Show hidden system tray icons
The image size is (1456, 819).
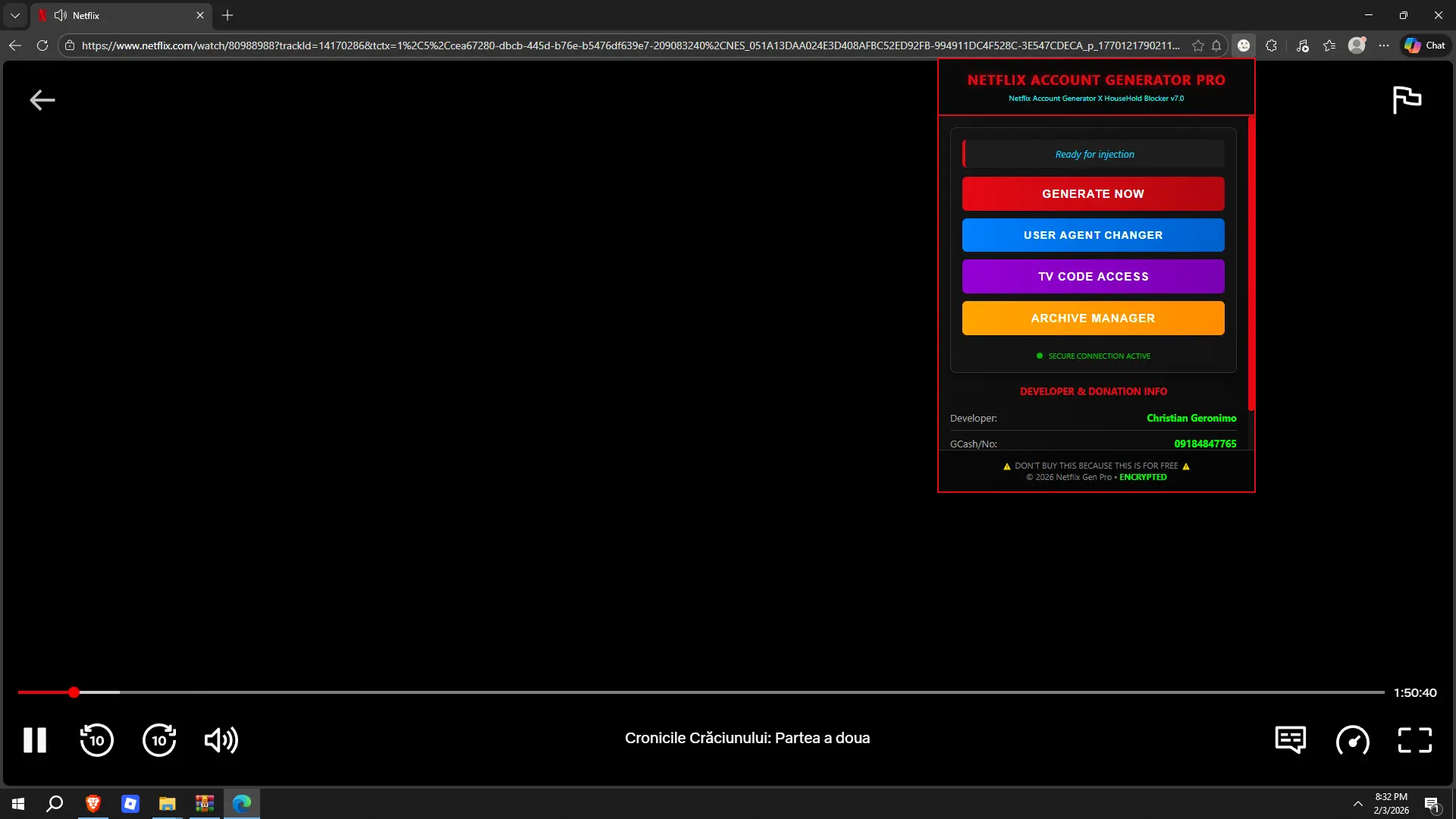[1358, 804]
